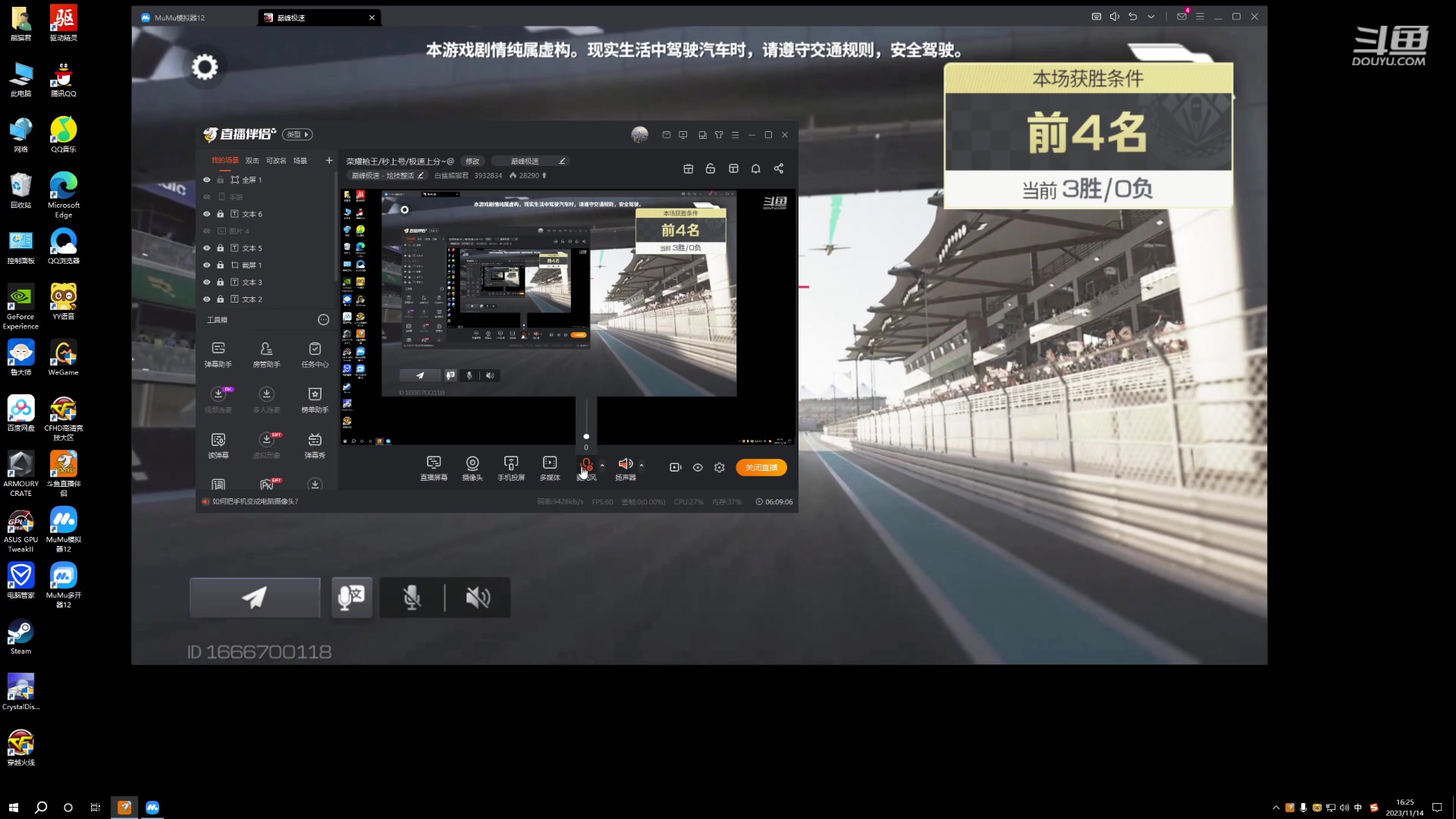The image size is (1456, 819).
Task: Open the user avatar in 直播伴侣
Action: [x=640, y=134]
